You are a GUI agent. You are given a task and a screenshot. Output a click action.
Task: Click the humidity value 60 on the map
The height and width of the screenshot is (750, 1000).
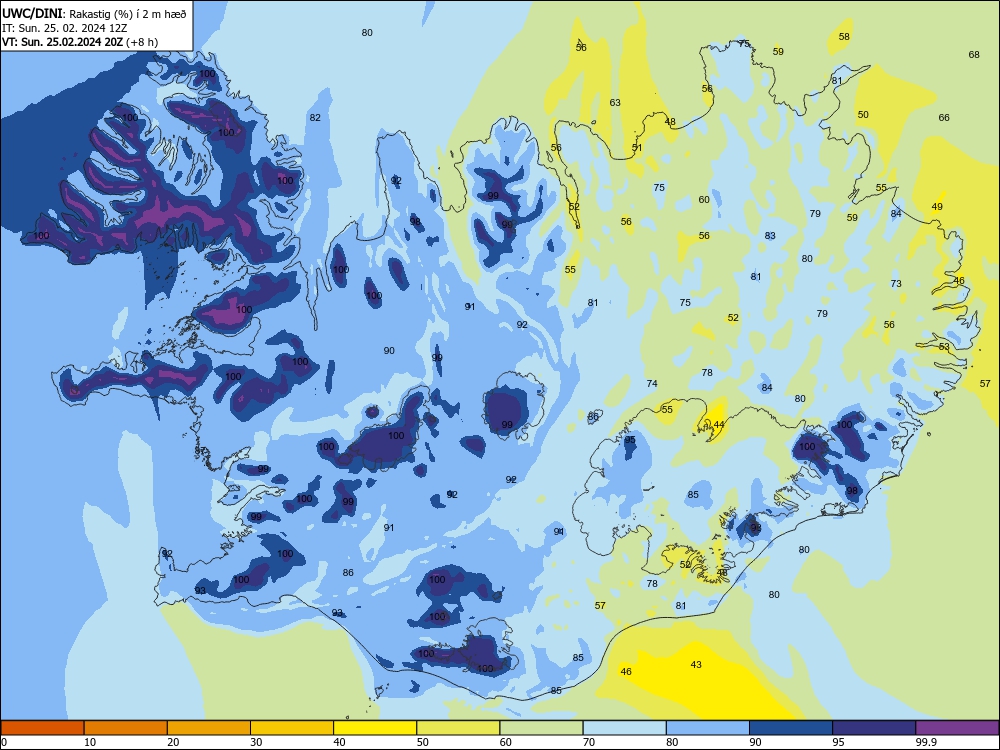pos(703,199)
